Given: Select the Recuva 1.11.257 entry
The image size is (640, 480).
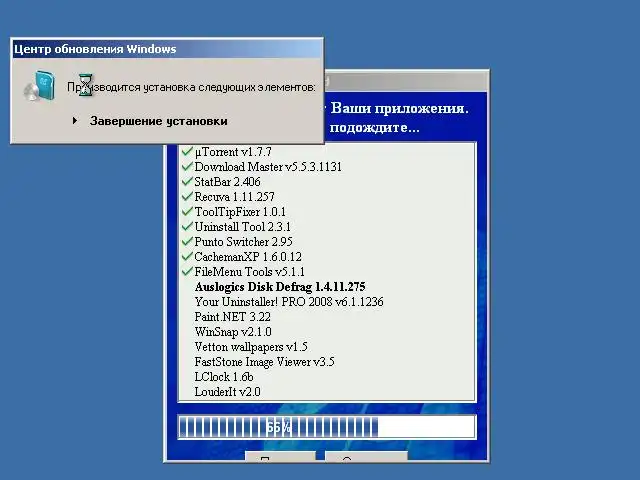Looking at the screenshot, I should 234,197.
